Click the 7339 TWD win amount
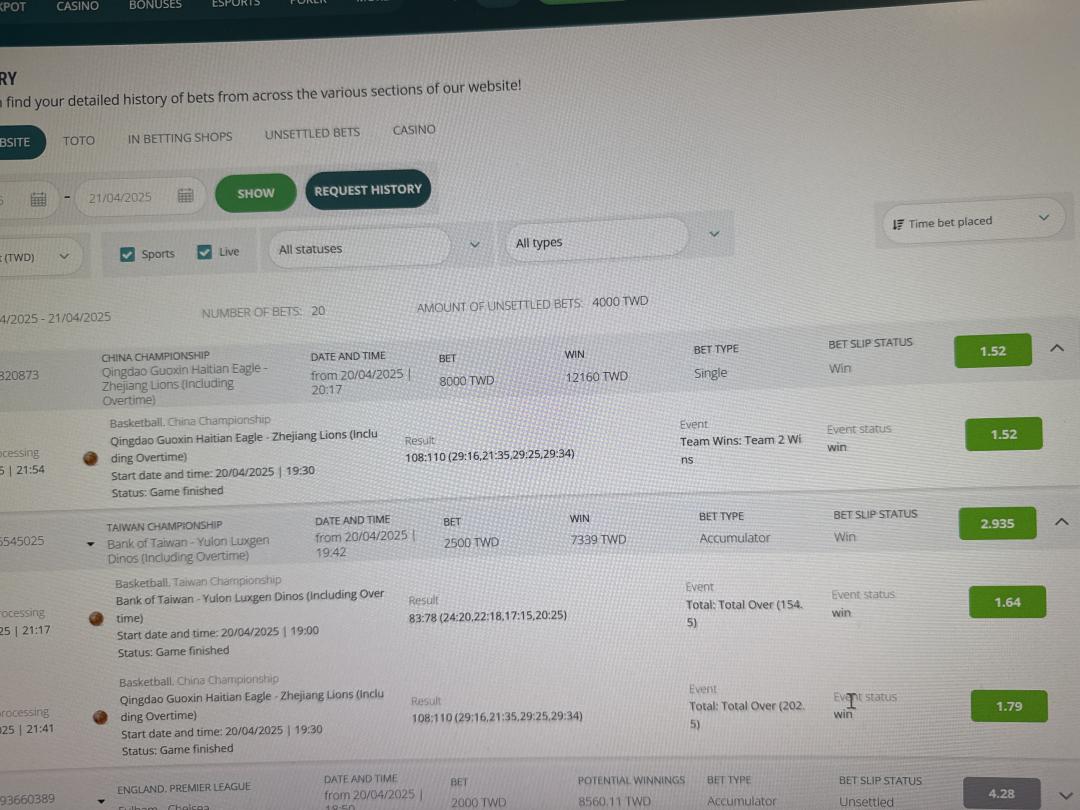The height and width of the screenshot is (810, 1080). (x=598, y=540)
